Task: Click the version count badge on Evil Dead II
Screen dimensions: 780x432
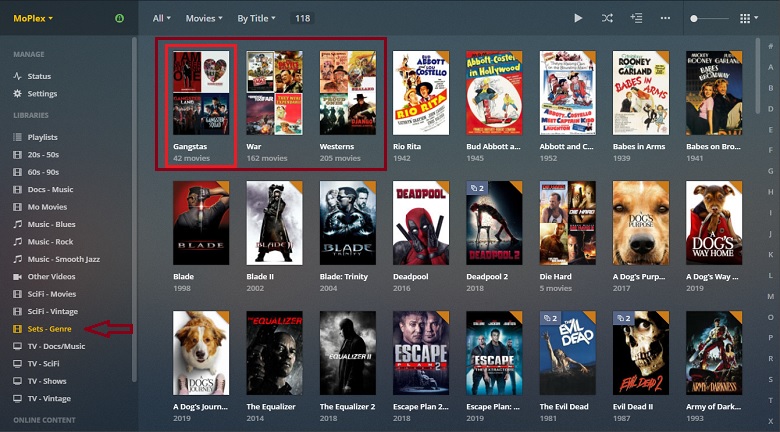Action: coord(624,318)
